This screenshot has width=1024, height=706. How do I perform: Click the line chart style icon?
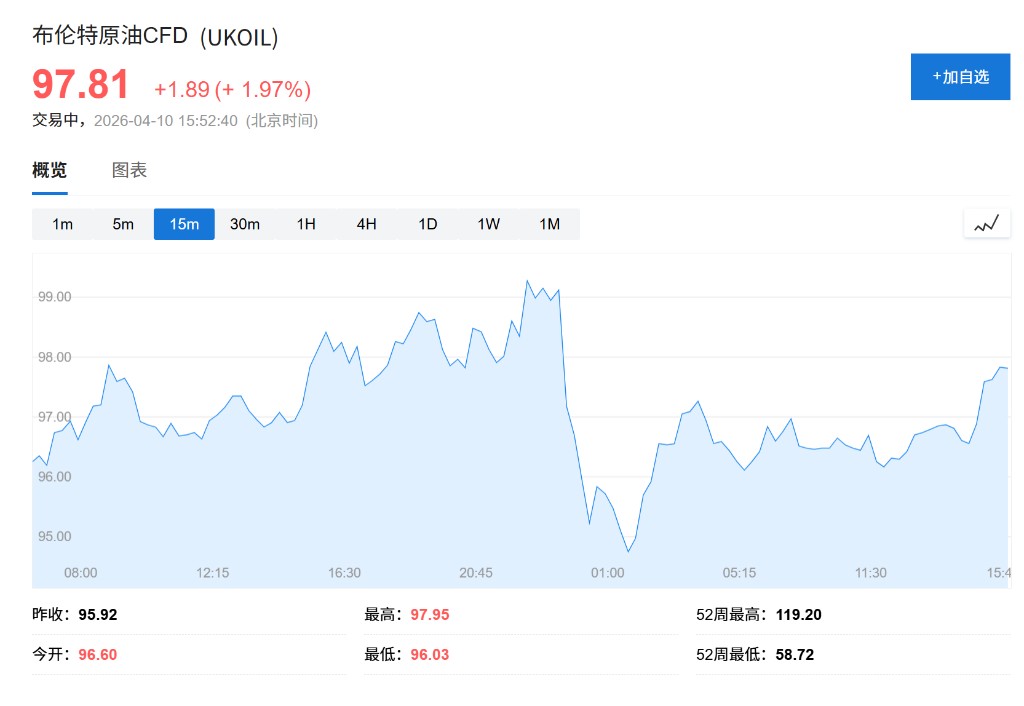point(986,224)
